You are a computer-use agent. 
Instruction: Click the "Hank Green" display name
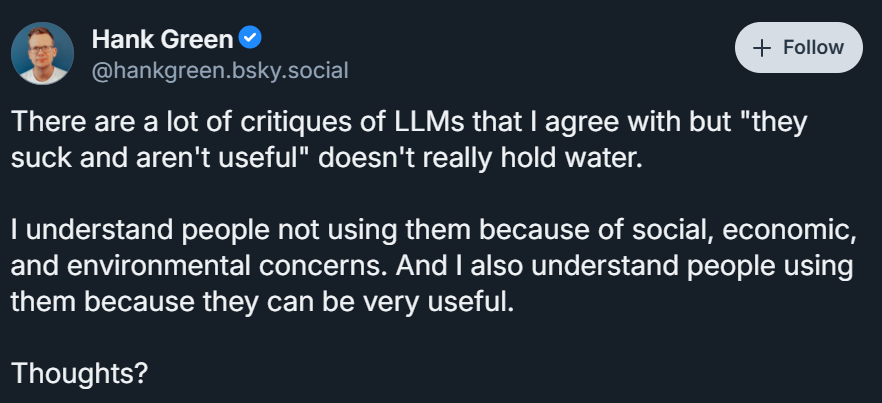coord(162,41)
